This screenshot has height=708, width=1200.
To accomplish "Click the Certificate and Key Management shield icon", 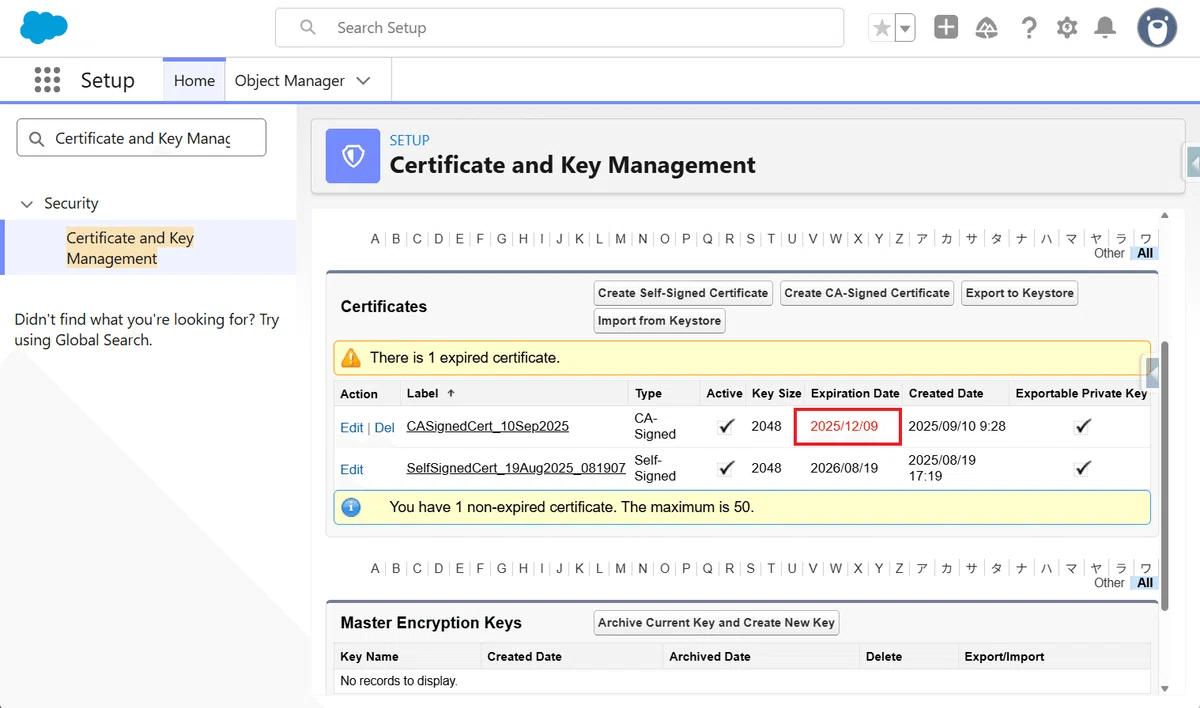I will pyautogui.click(x=353, y=155).
